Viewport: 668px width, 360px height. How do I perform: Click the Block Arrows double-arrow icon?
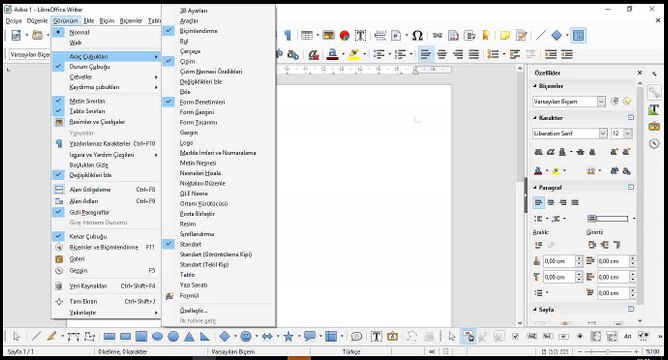pos(267,337)
